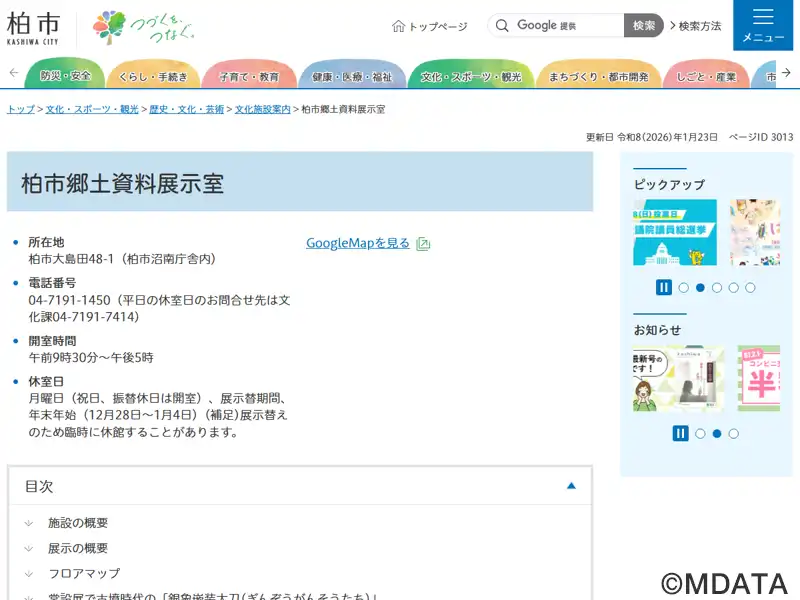Pause the お知らせ carousel
Screen dimensions: 800x600
[x=680, y=434]
